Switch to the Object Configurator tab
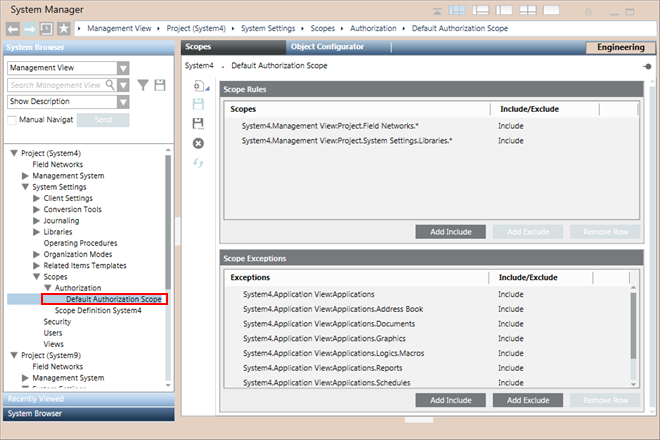This screenshot has width=660, height=440. click(327, 47)
